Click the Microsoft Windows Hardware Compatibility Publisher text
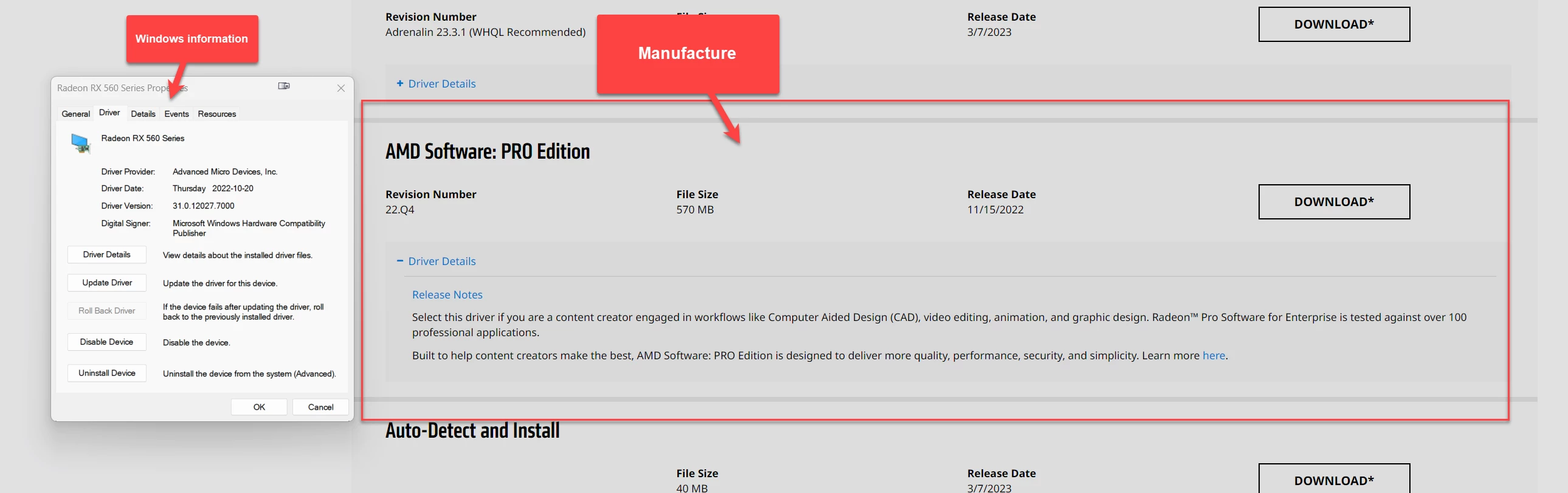Image resolution: width=1568 pixels, height=493 pixels. [249, 228]
